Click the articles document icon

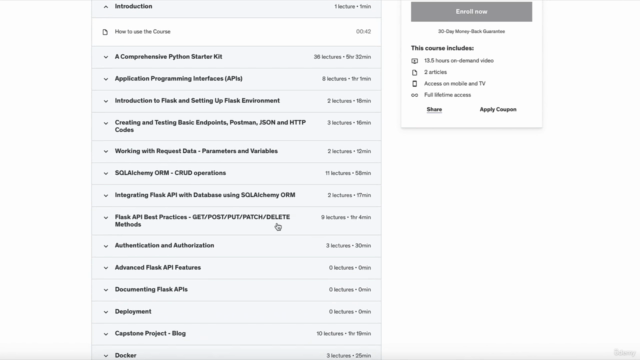pos(414,72)
